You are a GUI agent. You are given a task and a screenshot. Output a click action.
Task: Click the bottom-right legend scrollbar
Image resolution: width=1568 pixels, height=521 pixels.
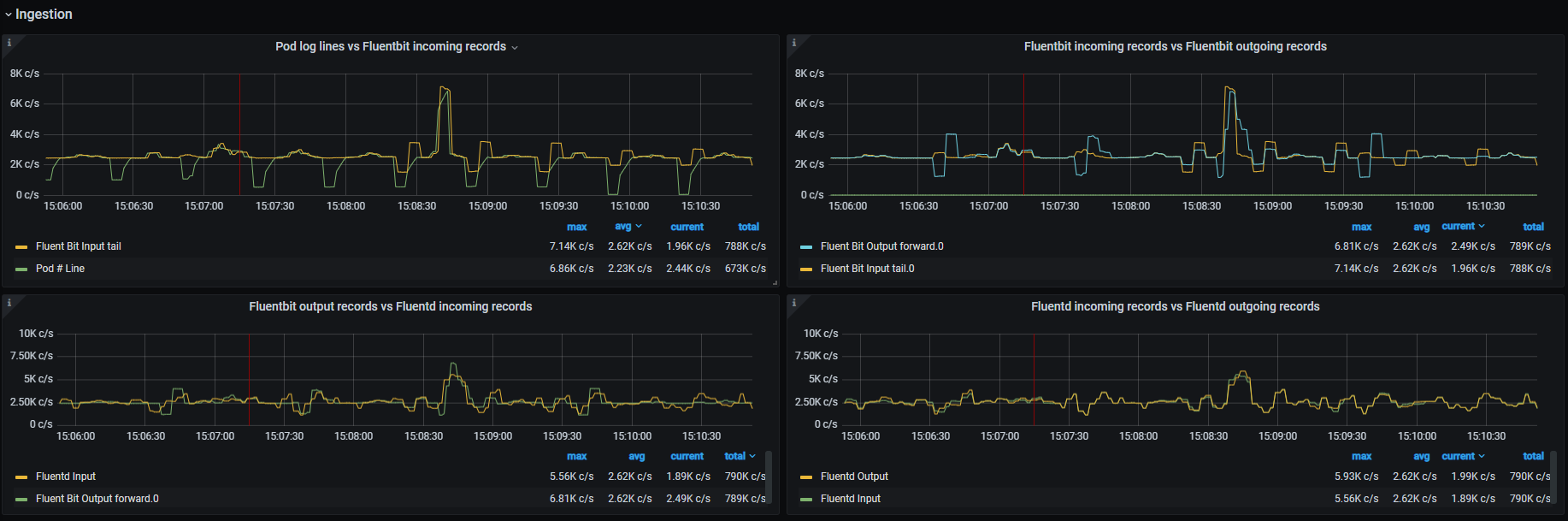pyautogui.click(x=1553, y=477)
